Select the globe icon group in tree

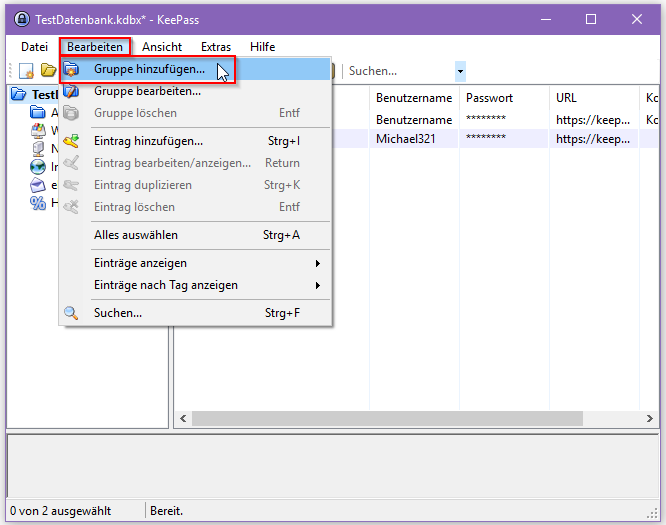[x=38, y=167]
